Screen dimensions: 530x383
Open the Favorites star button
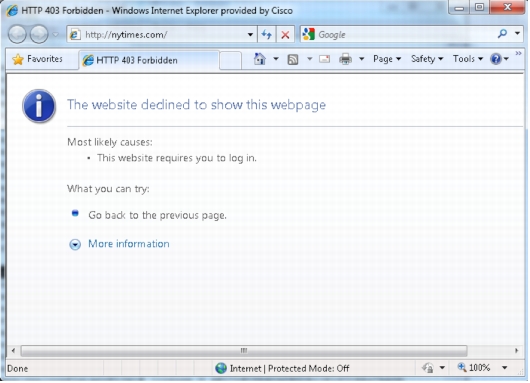[38, 59]
